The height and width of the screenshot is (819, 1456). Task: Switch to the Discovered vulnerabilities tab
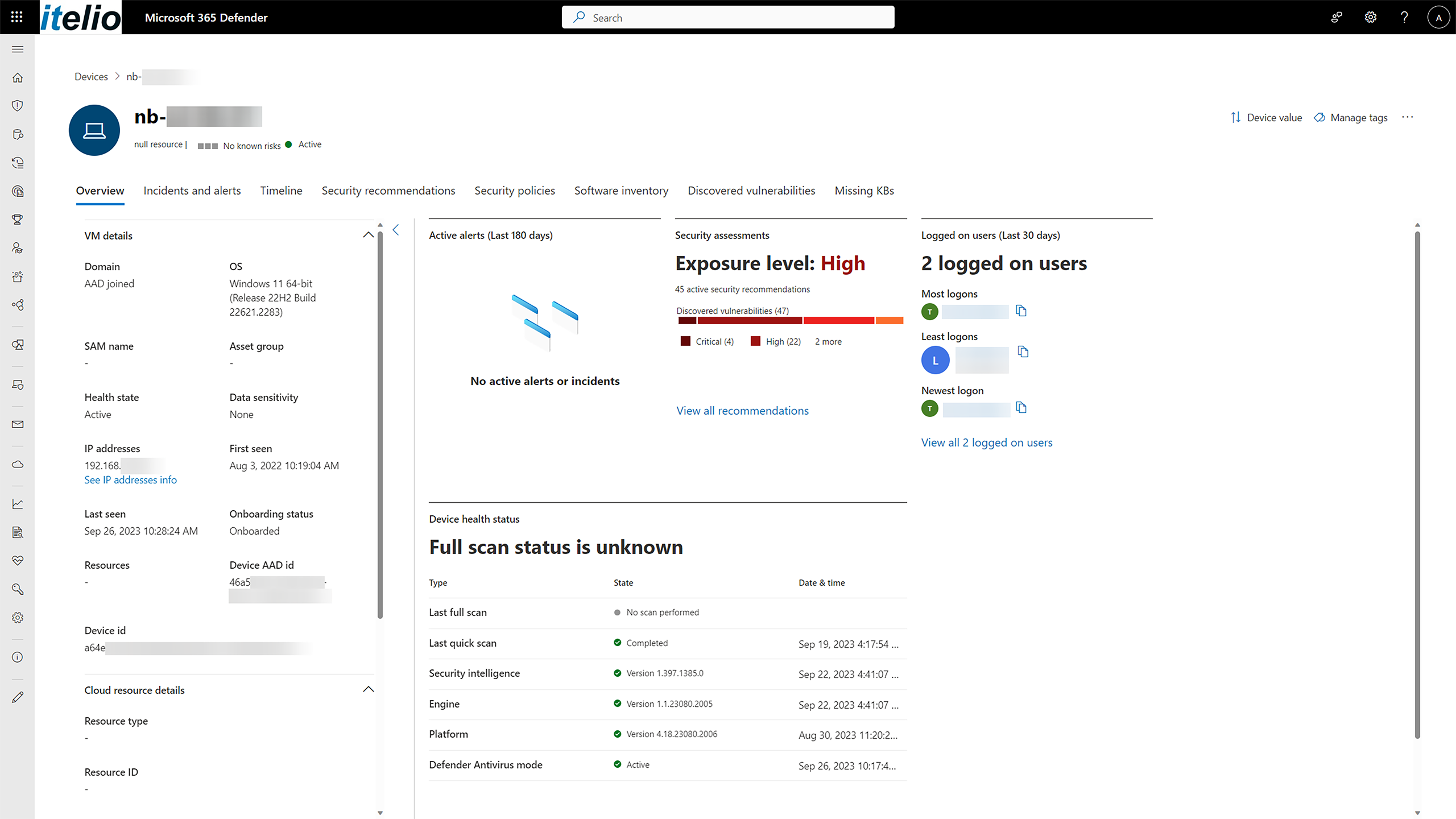[x=751, y=191]
